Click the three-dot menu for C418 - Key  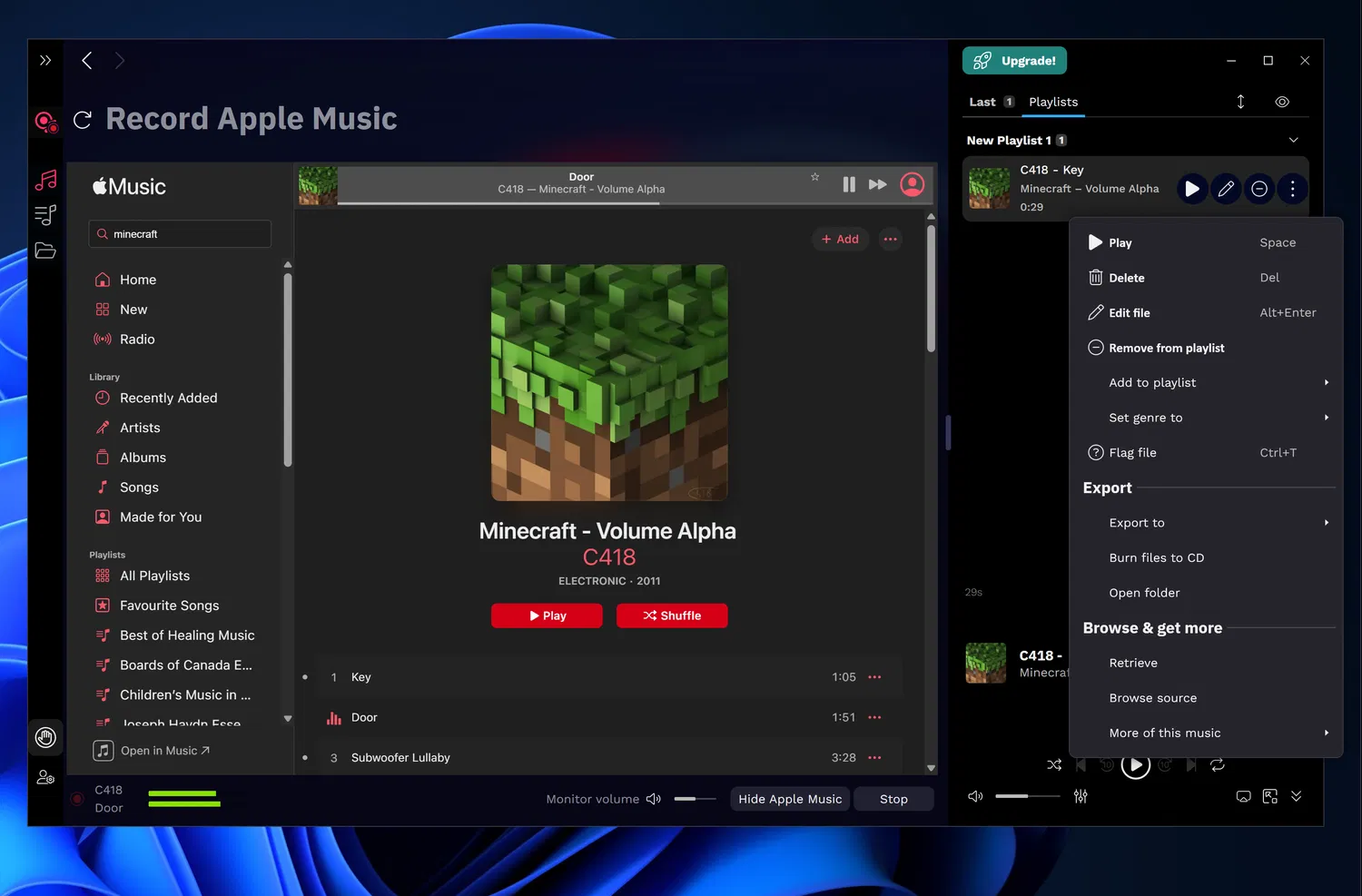pos(1292,189)
